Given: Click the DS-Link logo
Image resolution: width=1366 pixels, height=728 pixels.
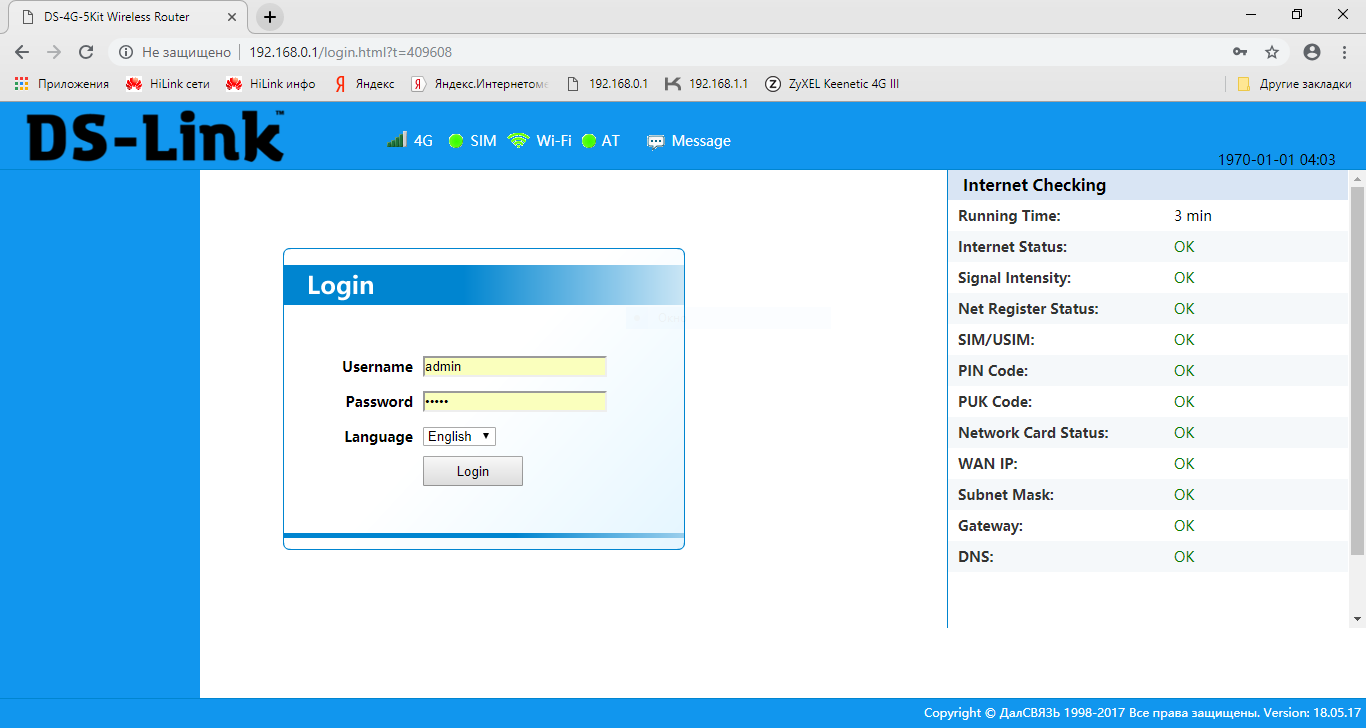Looking at the screenshot, I should pyautogui.click(x=156, y=137).
